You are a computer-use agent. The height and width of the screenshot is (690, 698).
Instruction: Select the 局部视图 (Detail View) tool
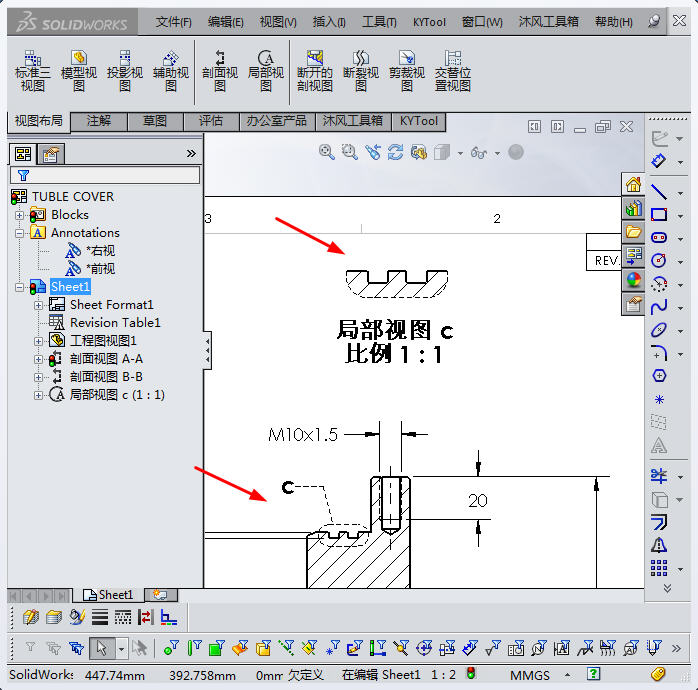[266, 70]
